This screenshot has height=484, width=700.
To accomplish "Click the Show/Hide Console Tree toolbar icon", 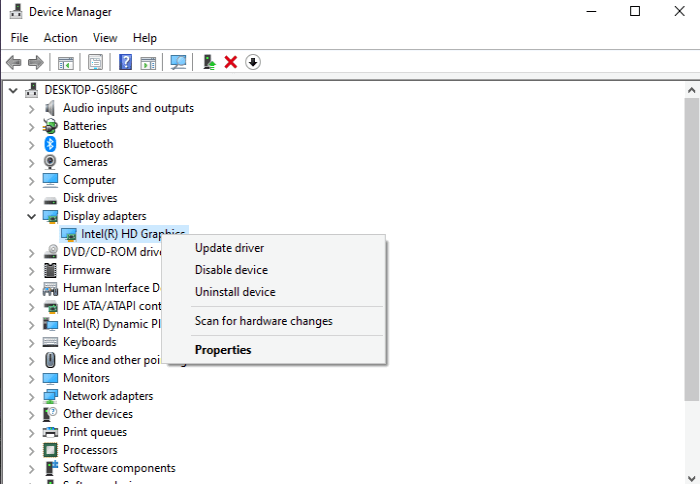I will tap(66, 63).
